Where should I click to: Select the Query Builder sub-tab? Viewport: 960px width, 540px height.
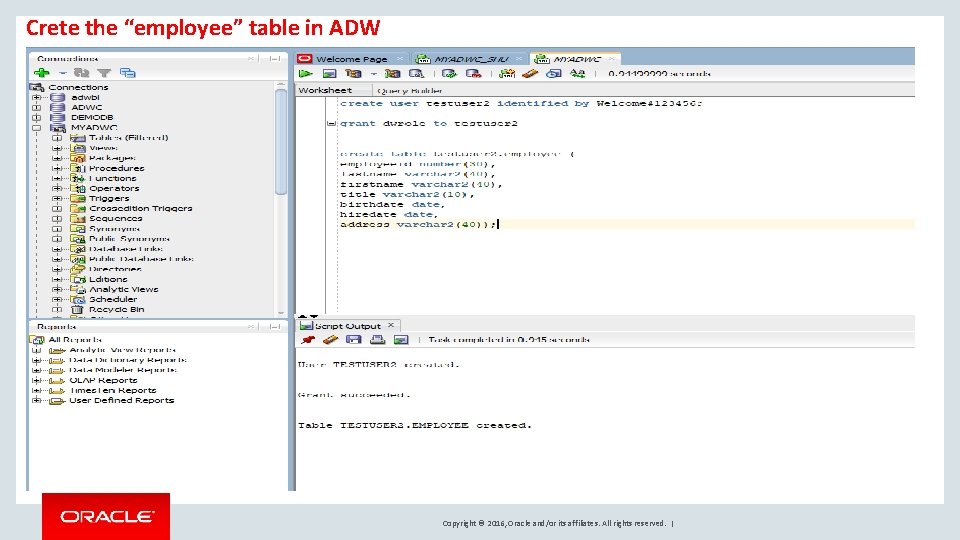tap(410, 91)
